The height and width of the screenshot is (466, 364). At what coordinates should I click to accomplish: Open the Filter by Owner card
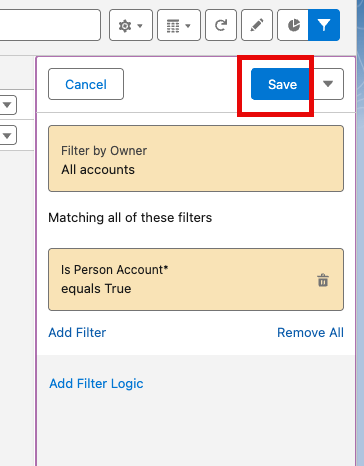point(196,159)
